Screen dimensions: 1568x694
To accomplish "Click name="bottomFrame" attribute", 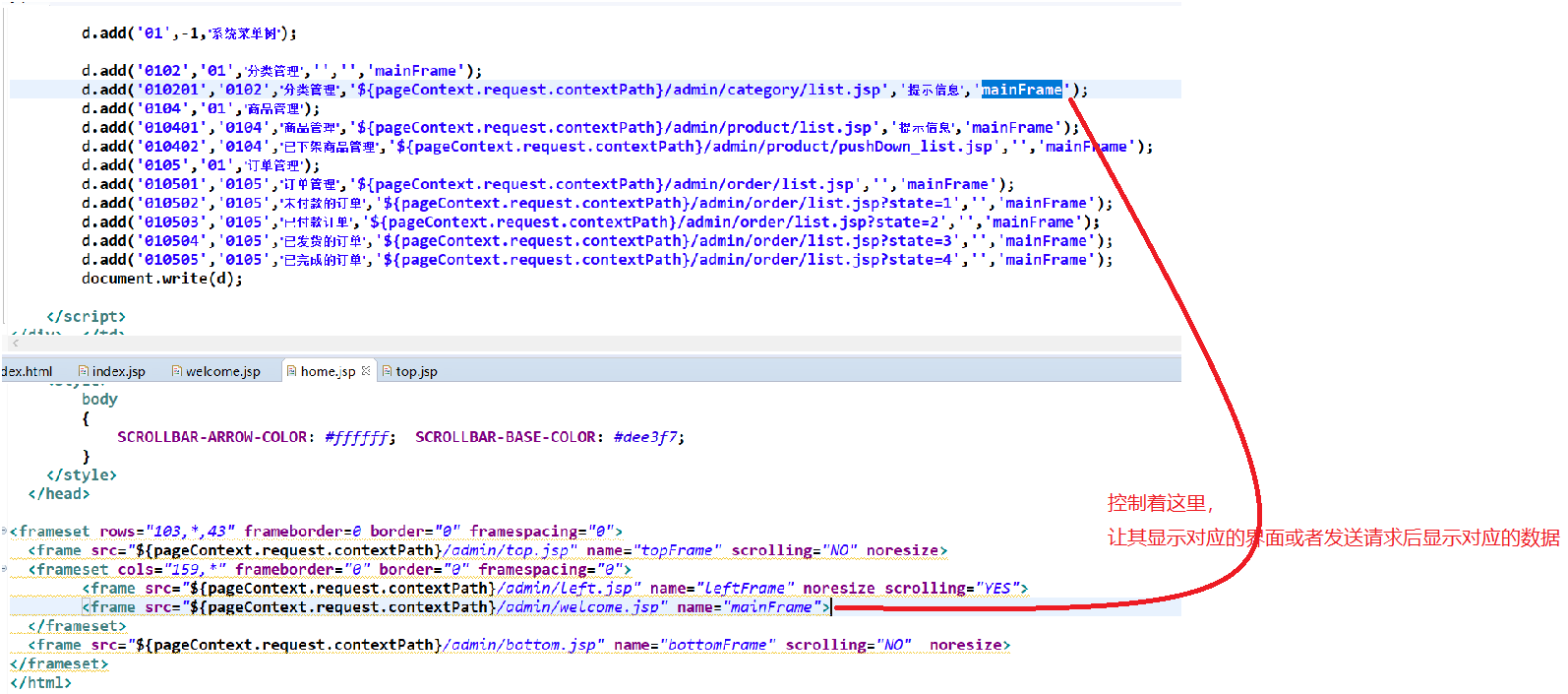I will pos(695,646).
